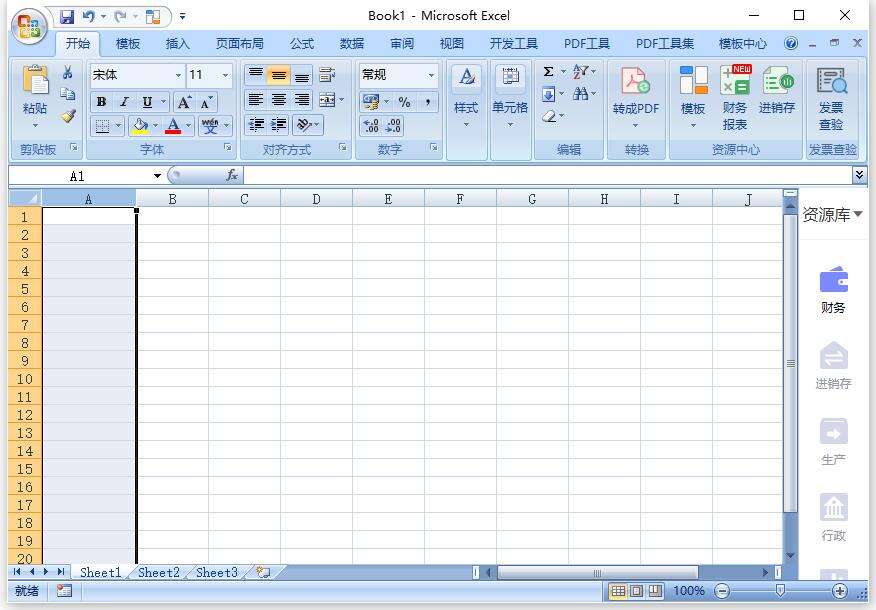Switch to Page Layout view in status bar
This screenshot has height=610, width=876.
click(x=636, y=590)
